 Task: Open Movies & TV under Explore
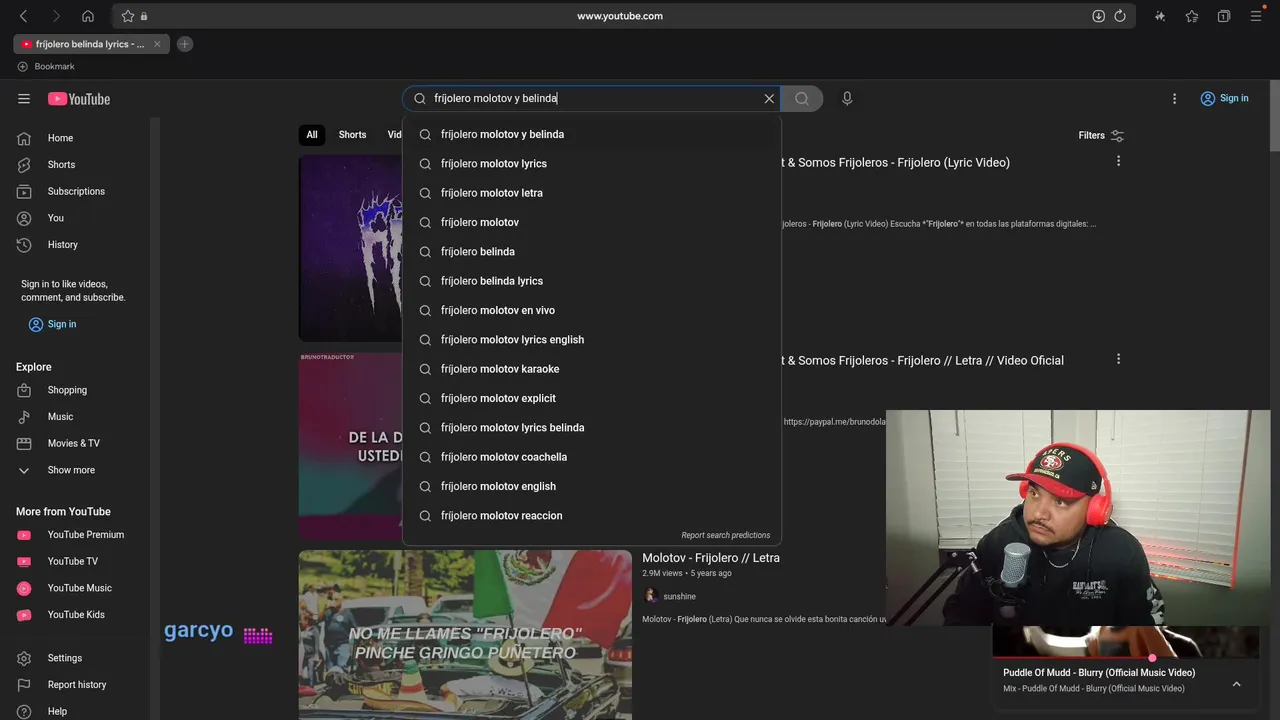75,443
